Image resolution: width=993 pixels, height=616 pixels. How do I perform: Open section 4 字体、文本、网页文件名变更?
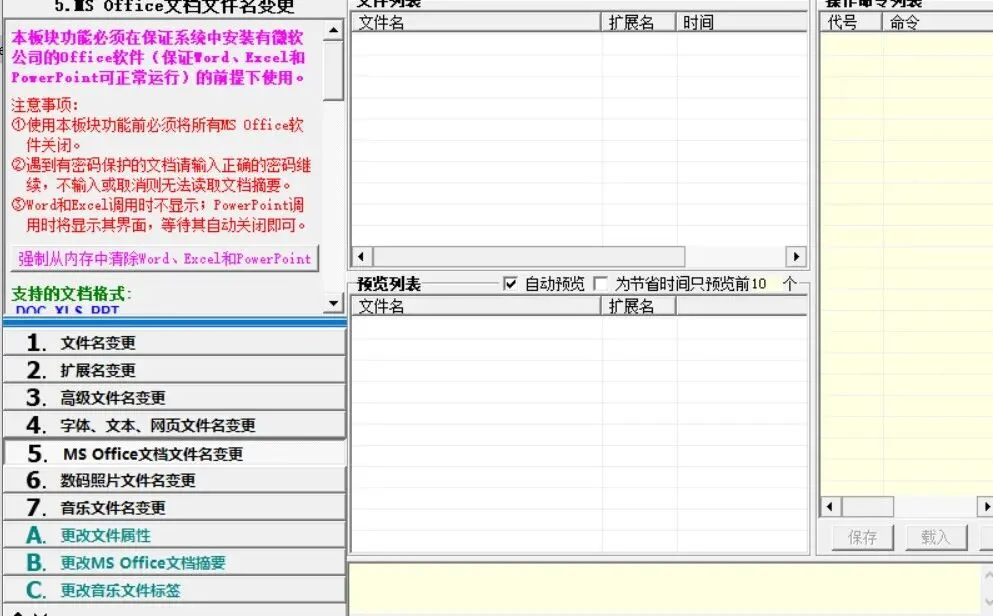(x=174, y=425)
